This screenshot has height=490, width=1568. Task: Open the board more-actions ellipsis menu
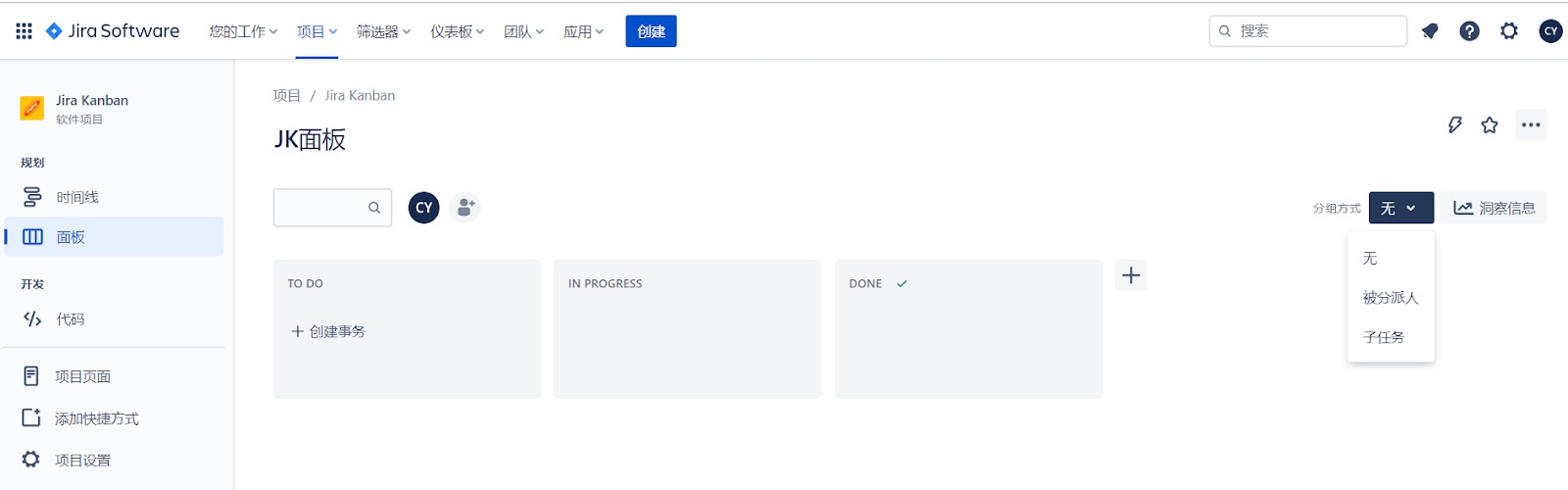[x=1531, y=124]
